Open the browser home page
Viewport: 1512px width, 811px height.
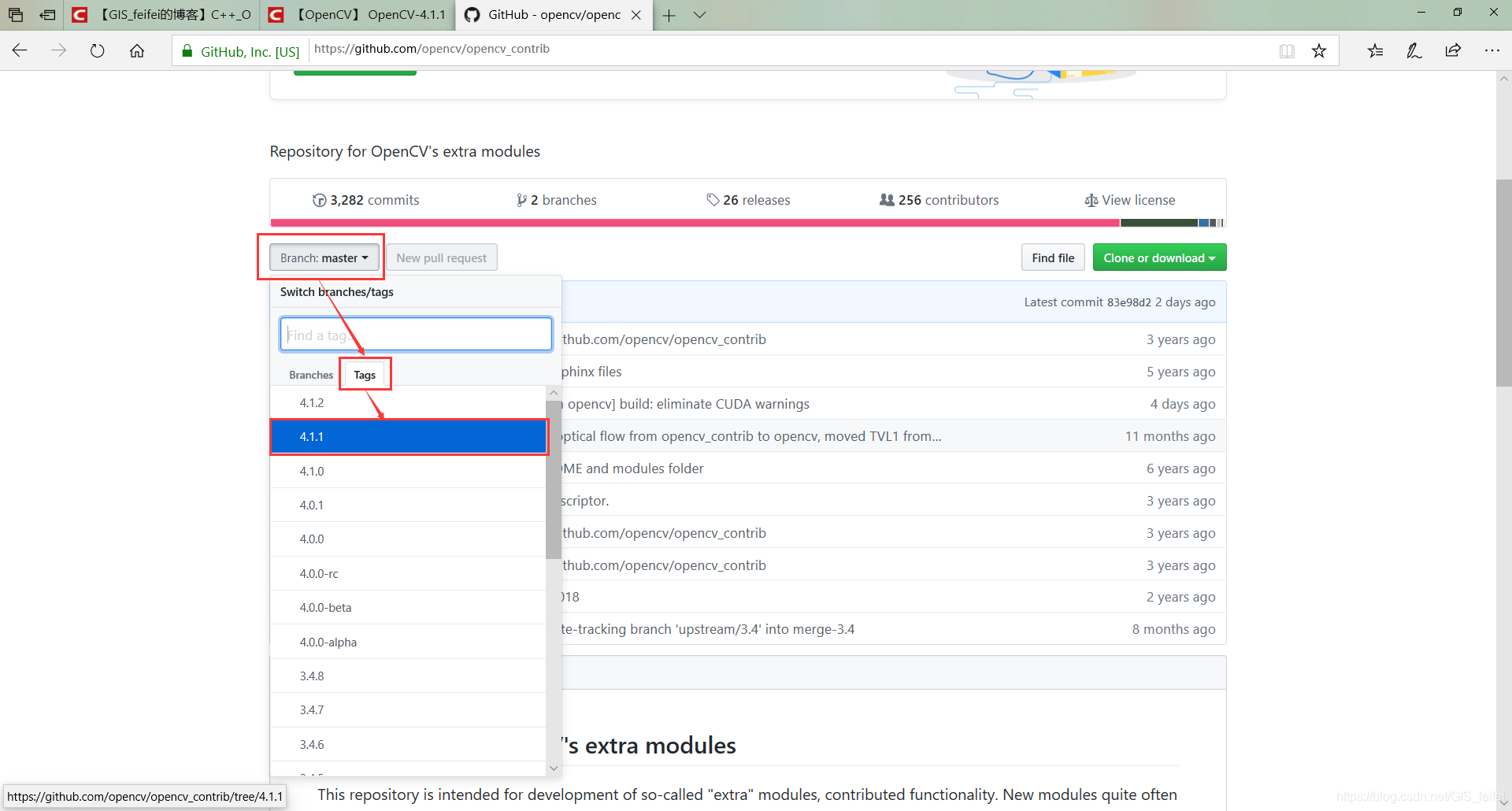click(x=137, y=50)
